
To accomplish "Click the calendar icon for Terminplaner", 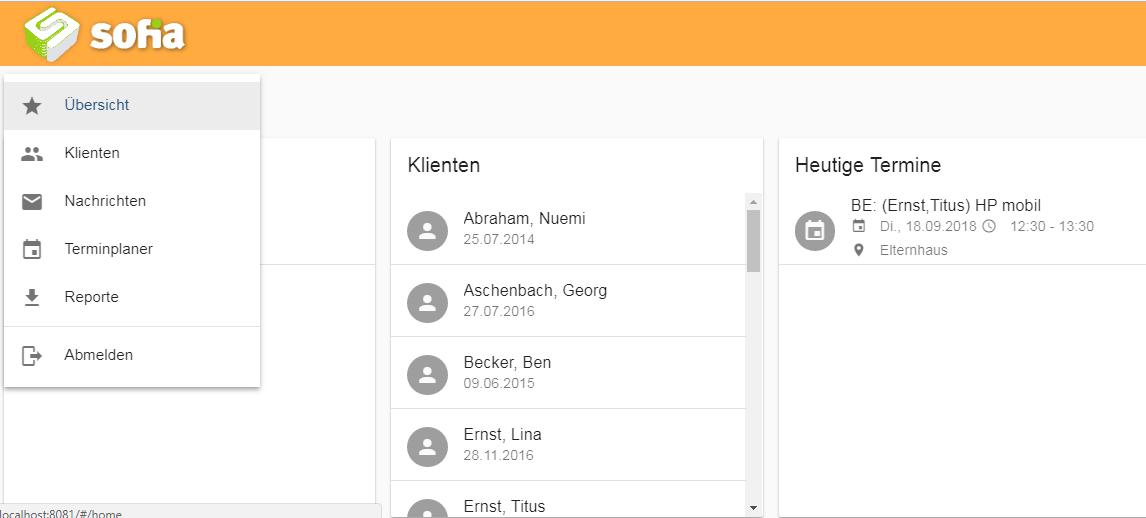I will (32, 250).
